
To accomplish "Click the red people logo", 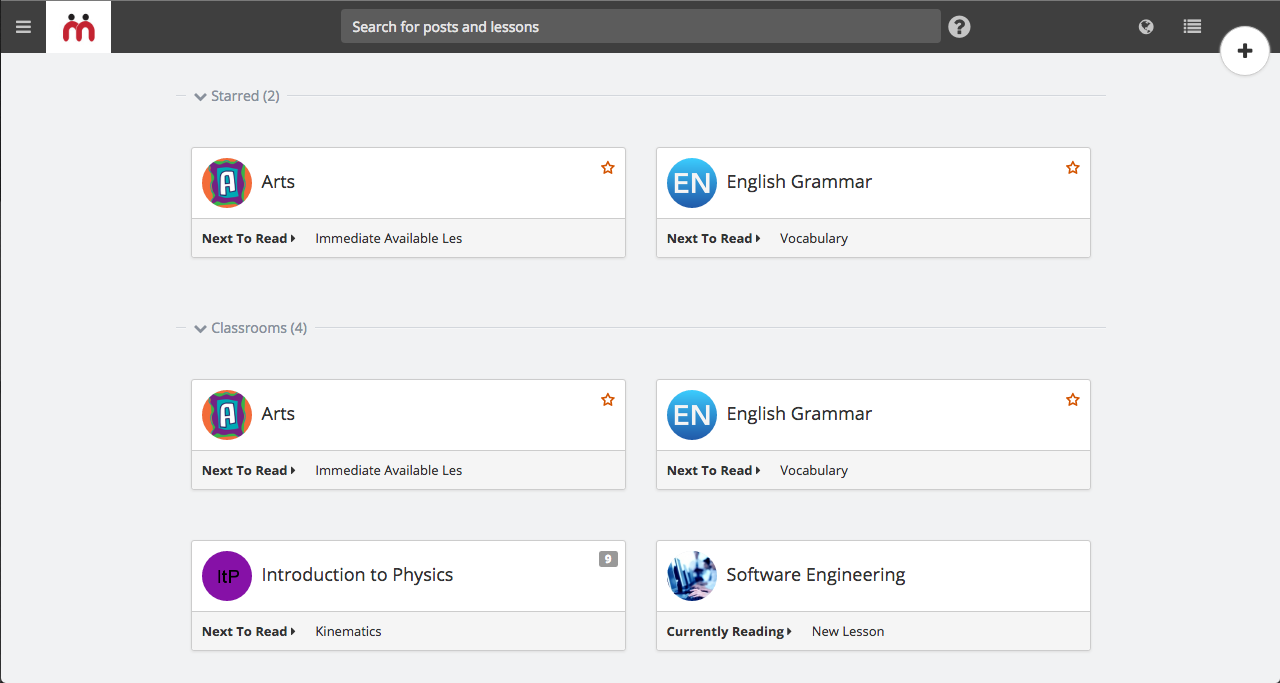I will click(x=78, y=27).
